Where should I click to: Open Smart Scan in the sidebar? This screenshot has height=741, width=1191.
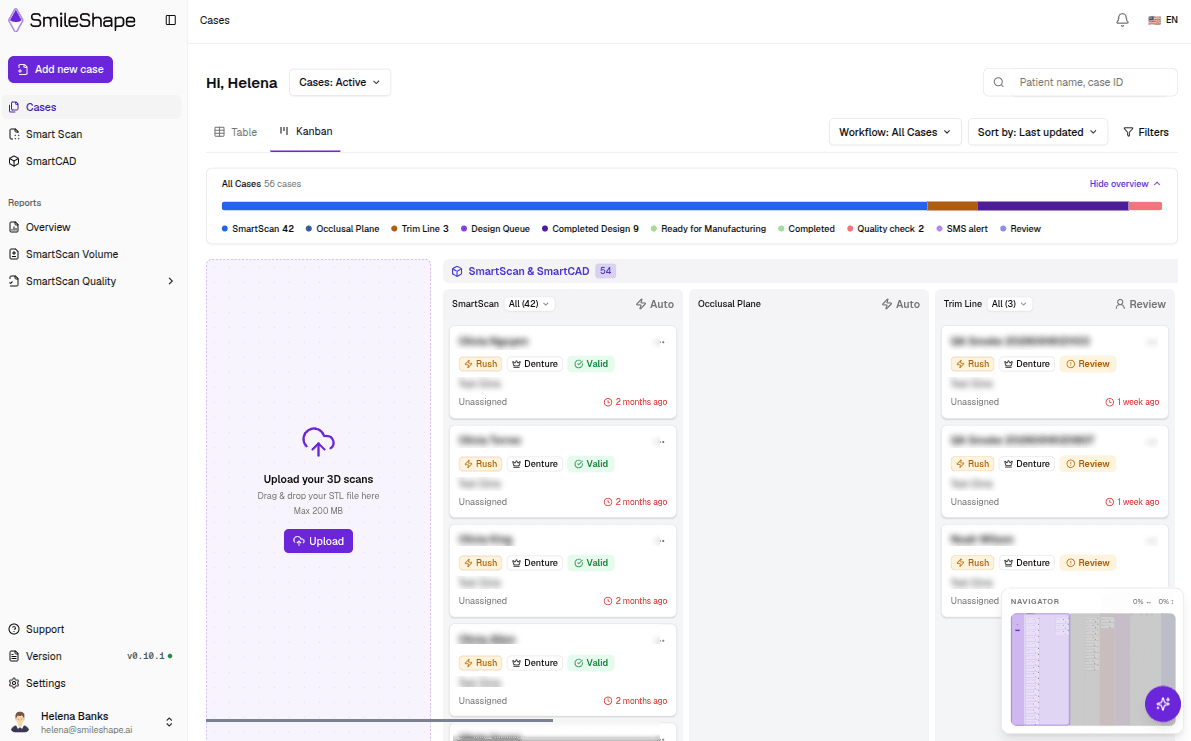[x=94, y=134]
